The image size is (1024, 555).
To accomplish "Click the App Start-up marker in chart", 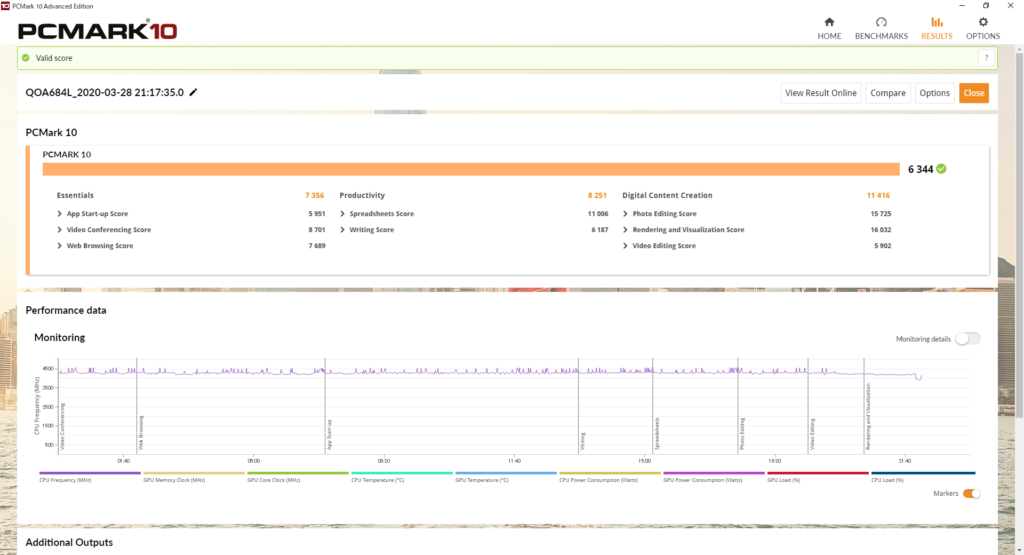I will click(329, 435).
